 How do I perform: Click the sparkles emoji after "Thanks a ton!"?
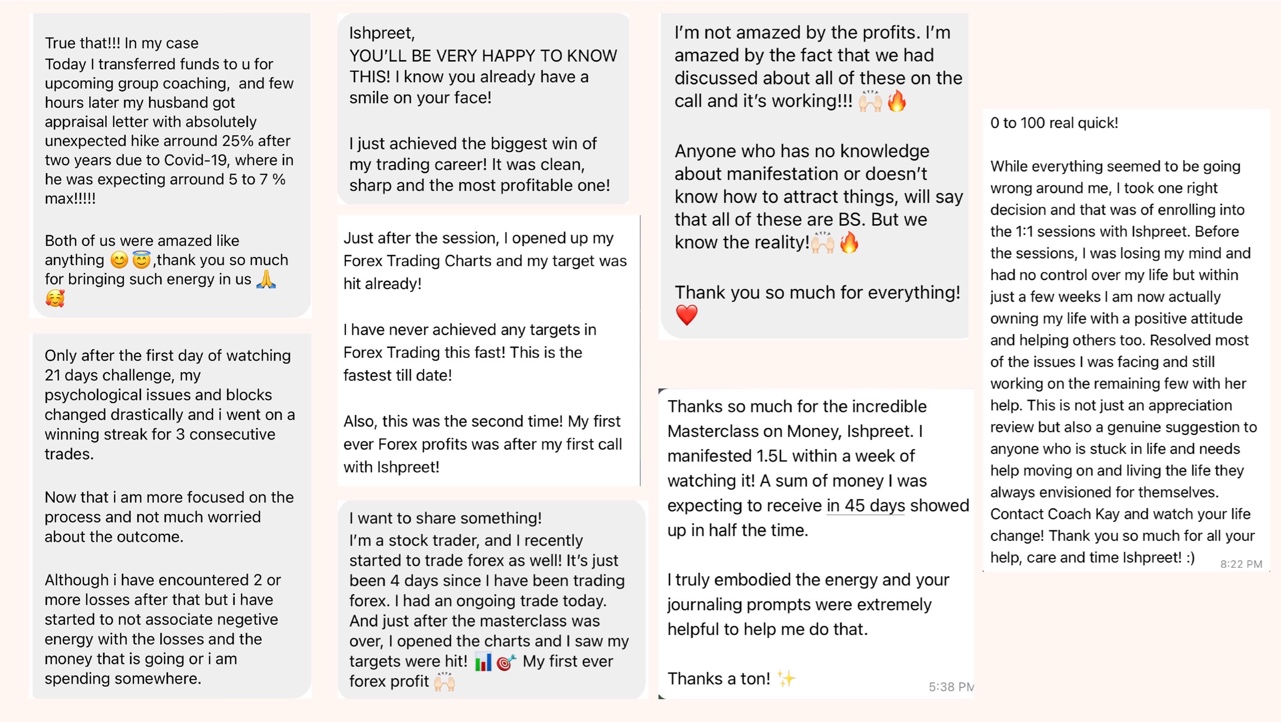tap(786, 679)
